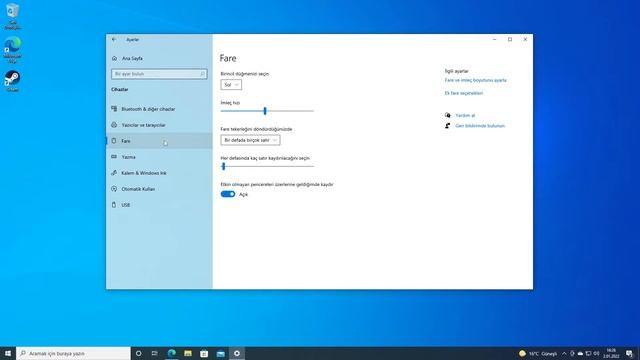Click the pen icon beside Kalem & Windows Ink
Viewport: 640px width, 360px height.
(x=114, y=173)
